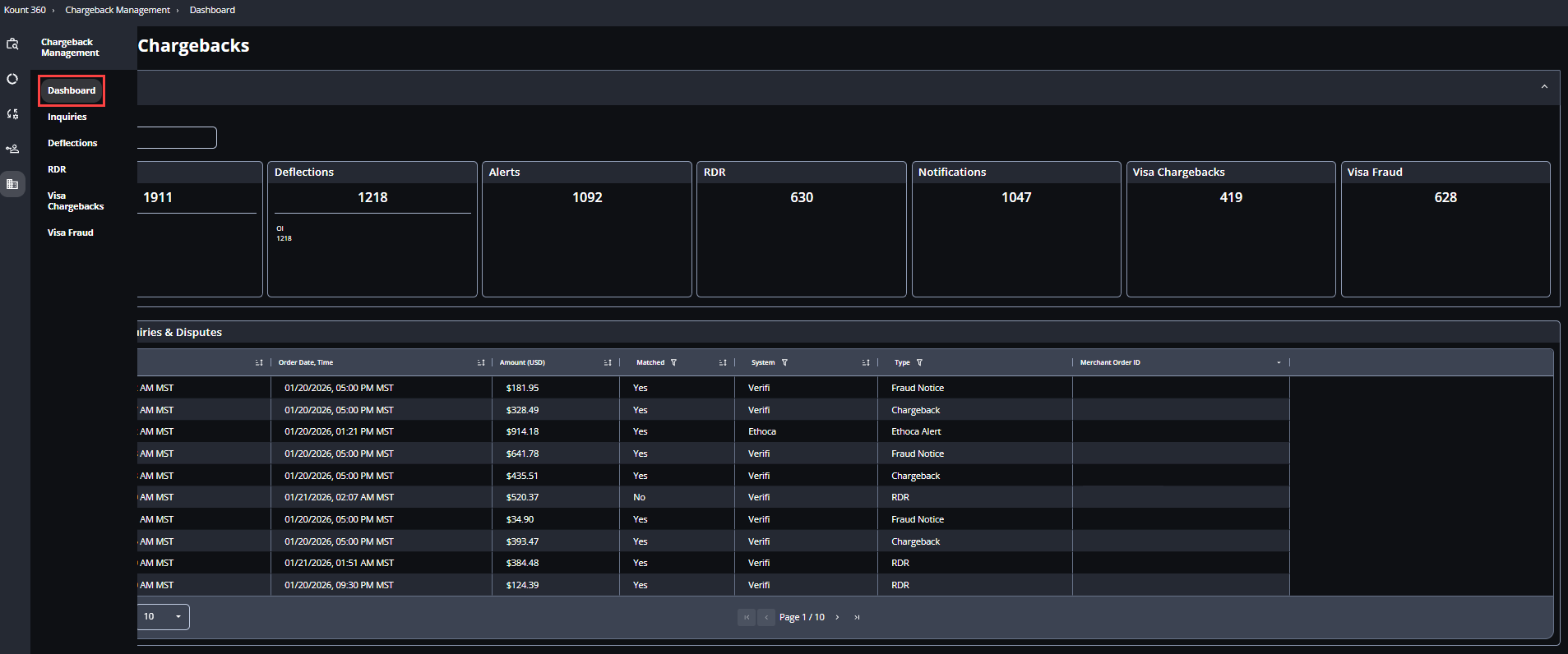Click the 01/21/2026, 02:07 AM MST cell
This screenshot has height=654, width=1568.
(x=339, y=497)
